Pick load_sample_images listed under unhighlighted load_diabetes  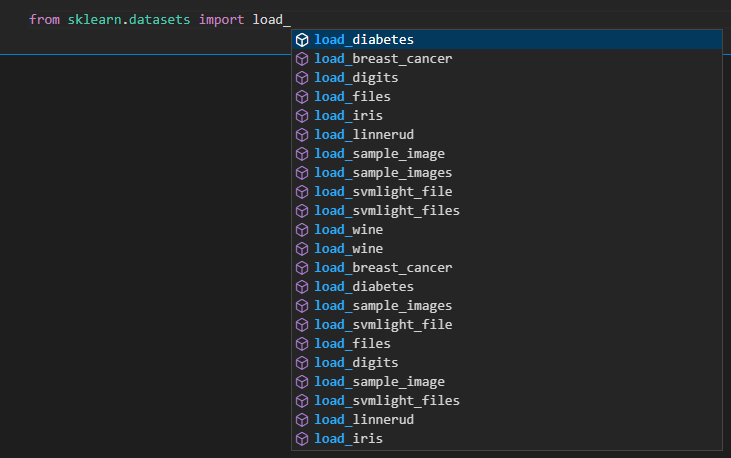pyautogui.click(x=507, y=306)
